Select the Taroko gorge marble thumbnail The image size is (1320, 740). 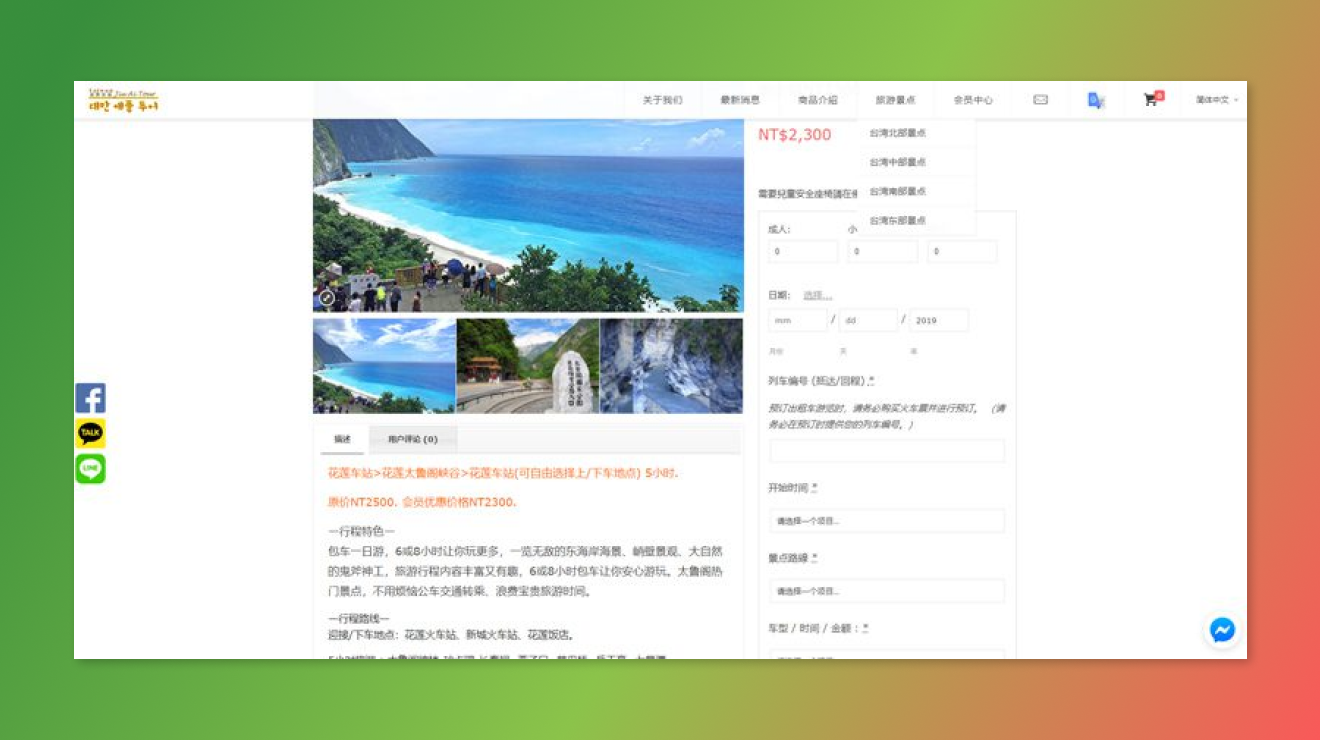click(671, 366)
